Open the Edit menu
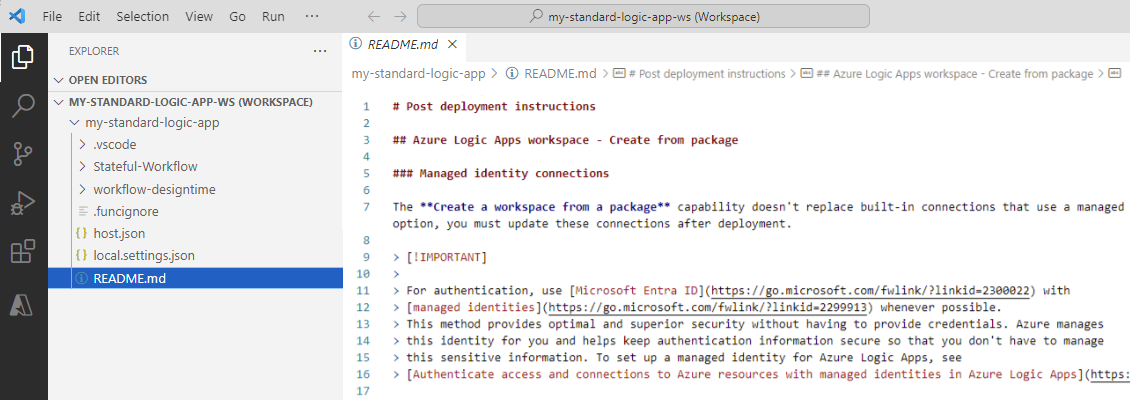1130x400 pixels. [x=89, y=16]
